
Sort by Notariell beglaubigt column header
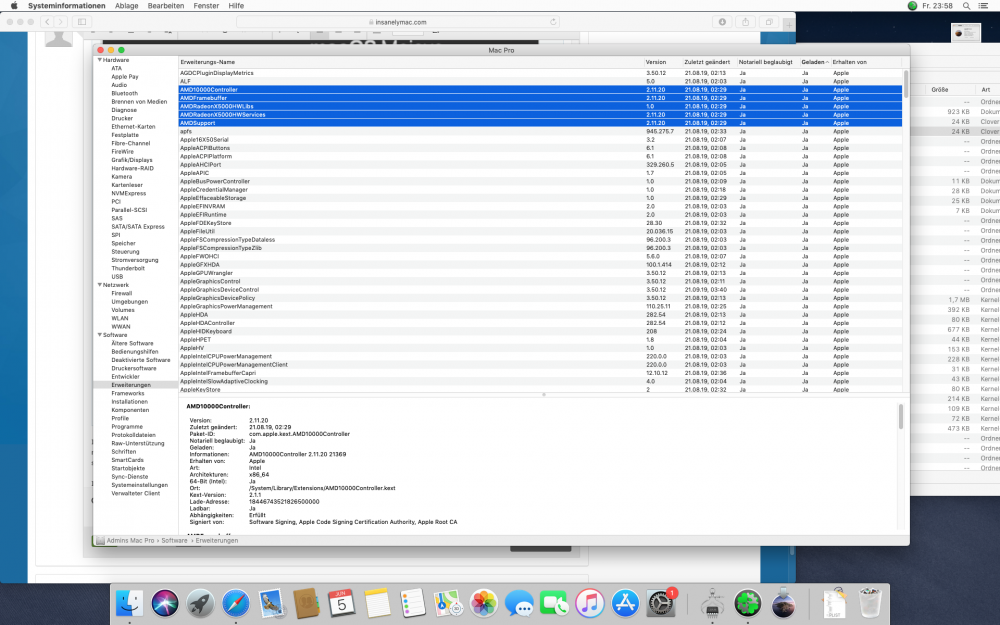(x=767, y=62)
